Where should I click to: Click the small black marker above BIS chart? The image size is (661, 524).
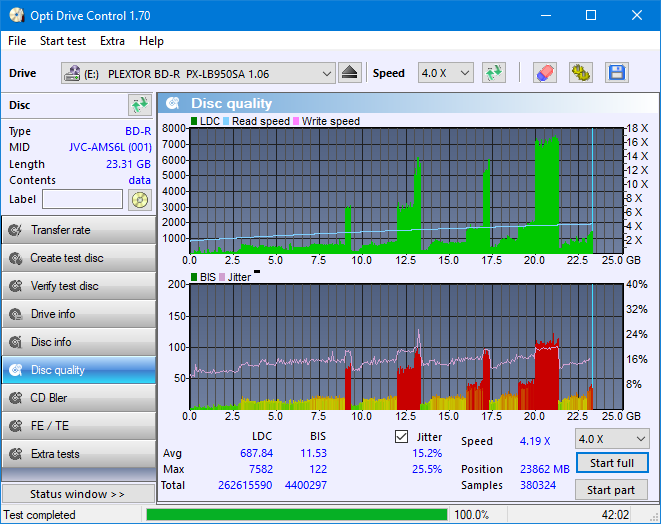click(257, 271)
